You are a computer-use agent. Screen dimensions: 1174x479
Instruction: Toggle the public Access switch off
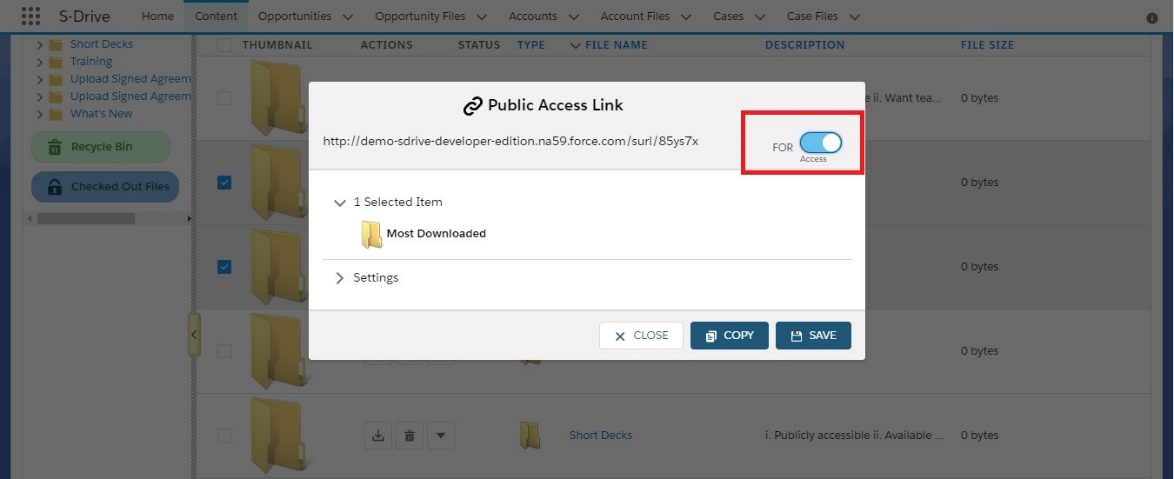pos(821,142)
